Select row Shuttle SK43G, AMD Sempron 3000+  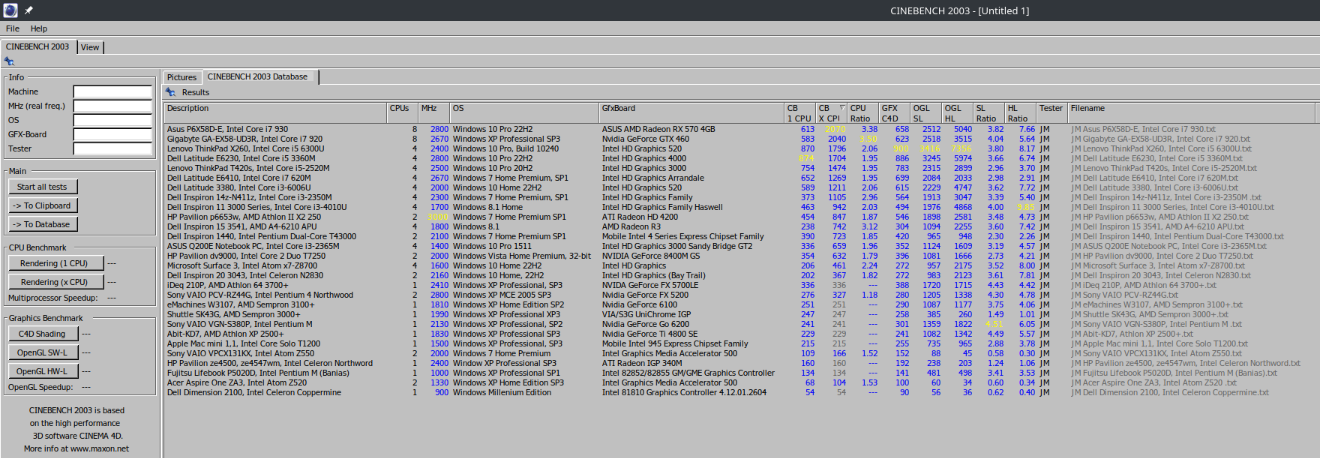tap(740, 314)
